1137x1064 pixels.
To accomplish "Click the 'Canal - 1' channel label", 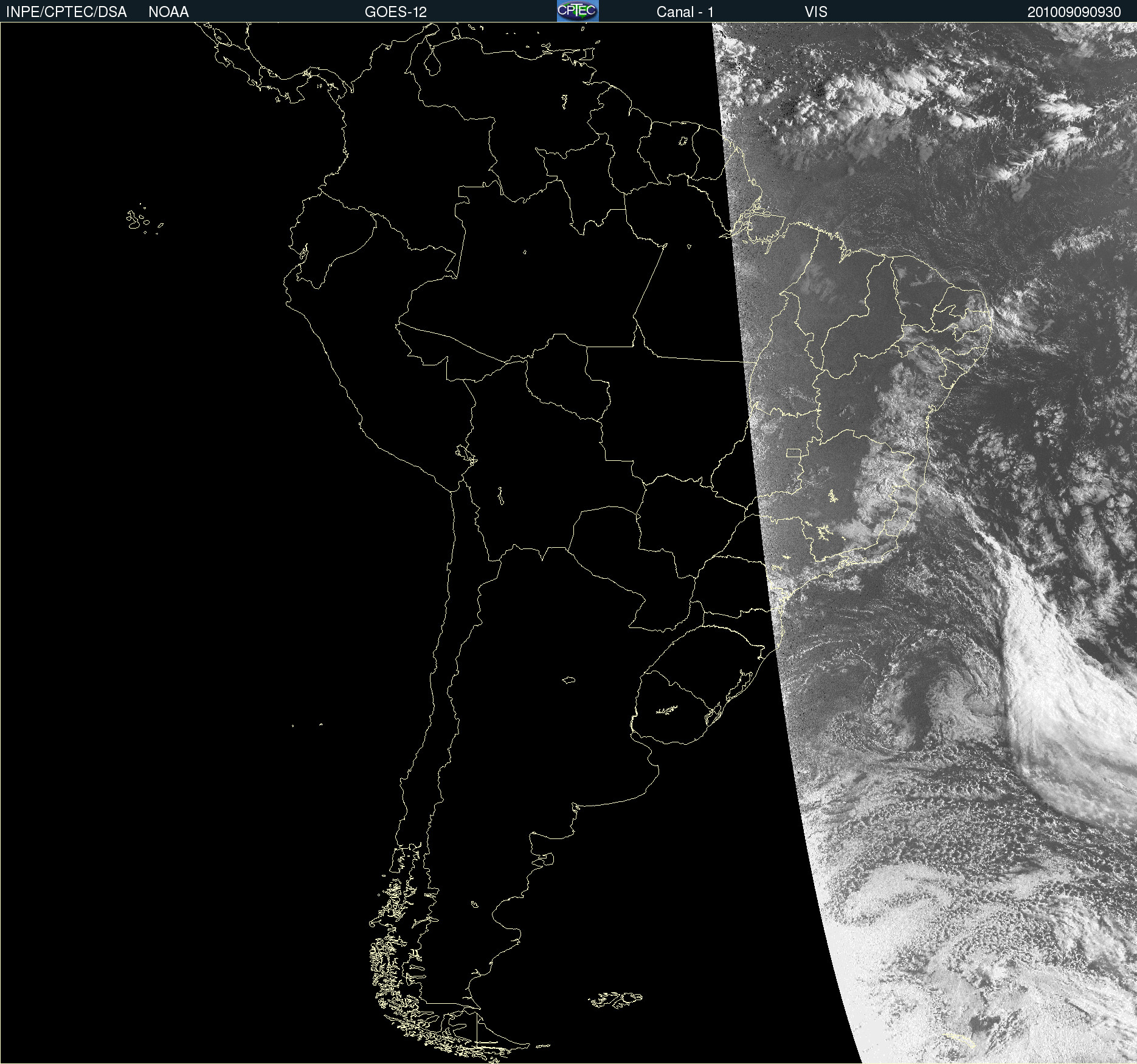I will click(685, 12).
